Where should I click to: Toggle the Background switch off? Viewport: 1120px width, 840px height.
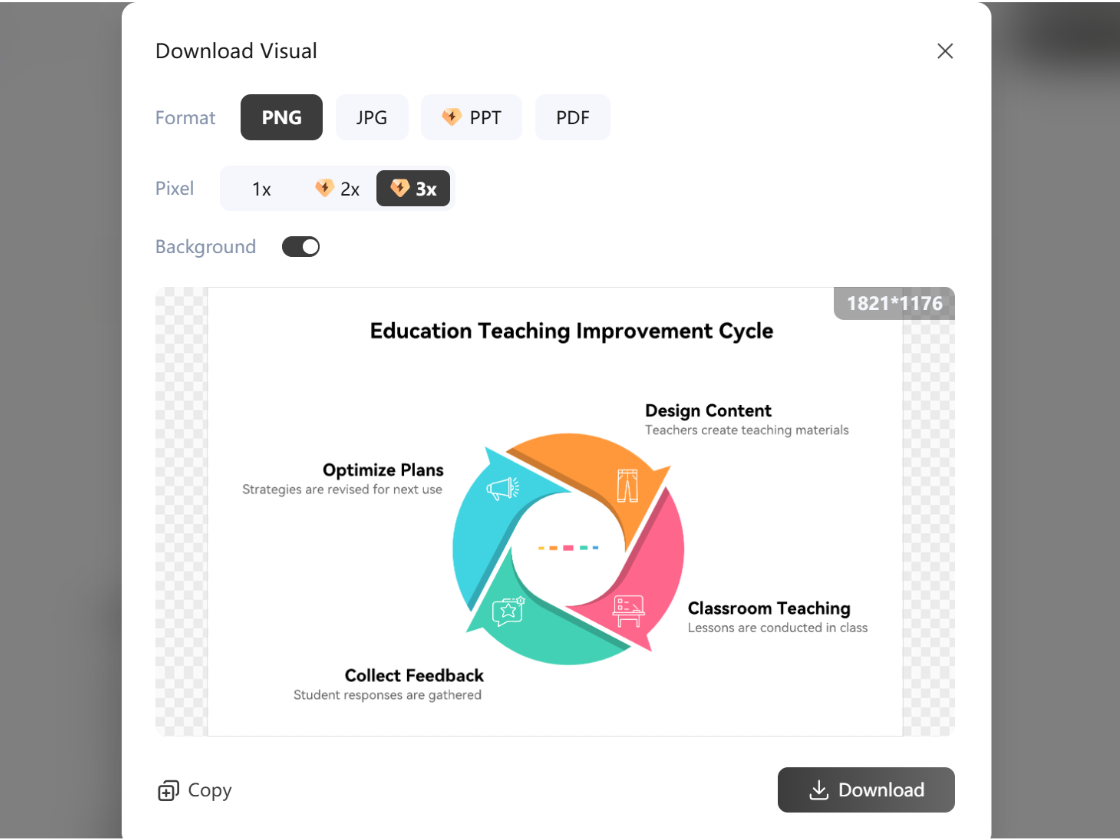[x=301, y=247]
